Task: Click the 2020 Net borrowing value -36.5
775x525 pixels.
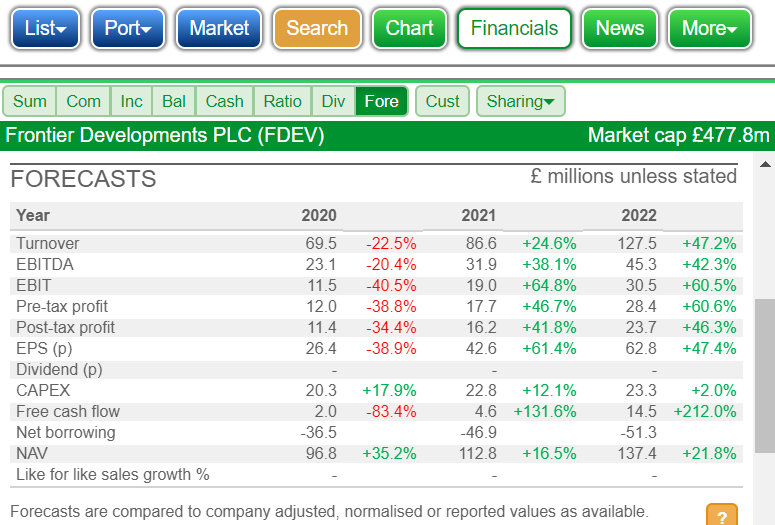Action: coord(318,433)
